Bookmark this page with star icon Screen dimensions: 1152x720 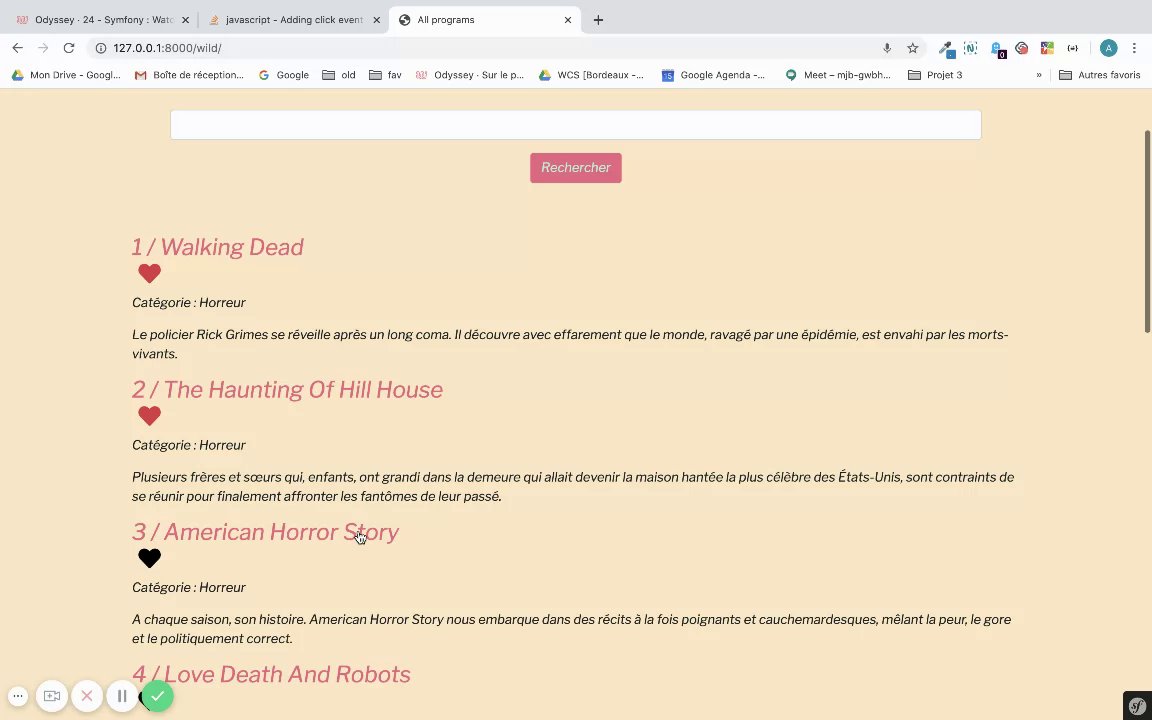tap(912, 48)
